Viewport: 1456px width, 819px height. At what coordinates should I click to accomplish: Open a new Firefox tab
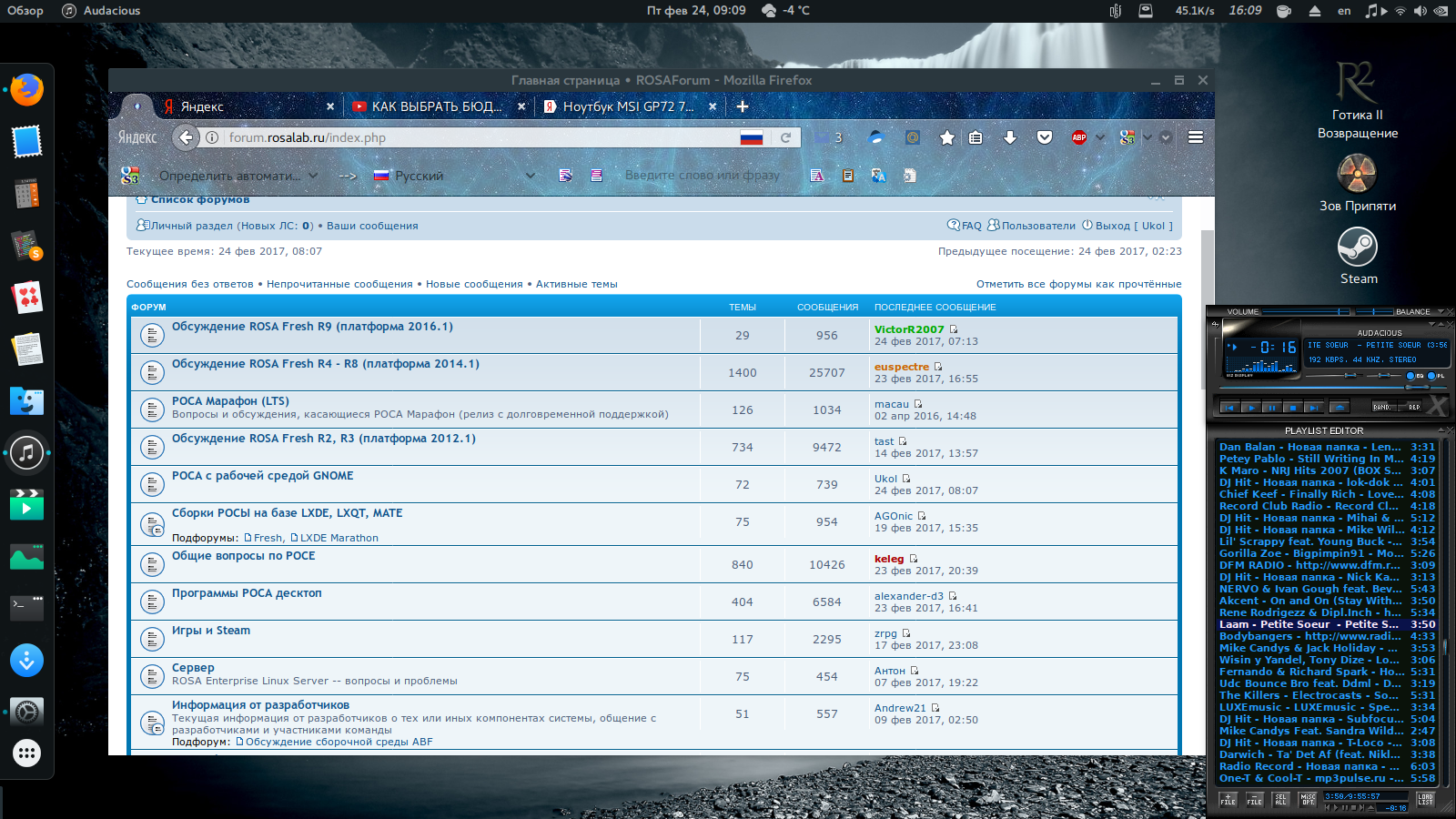pos(743,106)
